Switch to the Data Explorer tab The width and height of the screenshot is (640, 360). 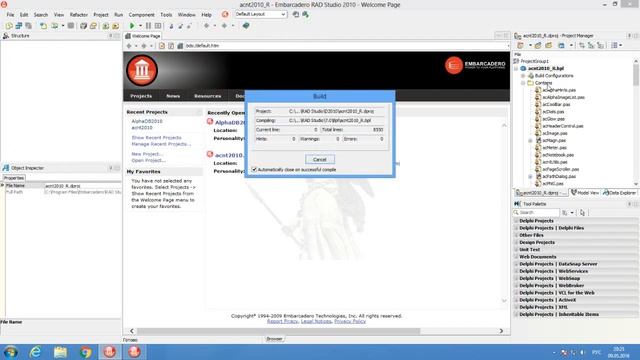(x=619, y=193)
